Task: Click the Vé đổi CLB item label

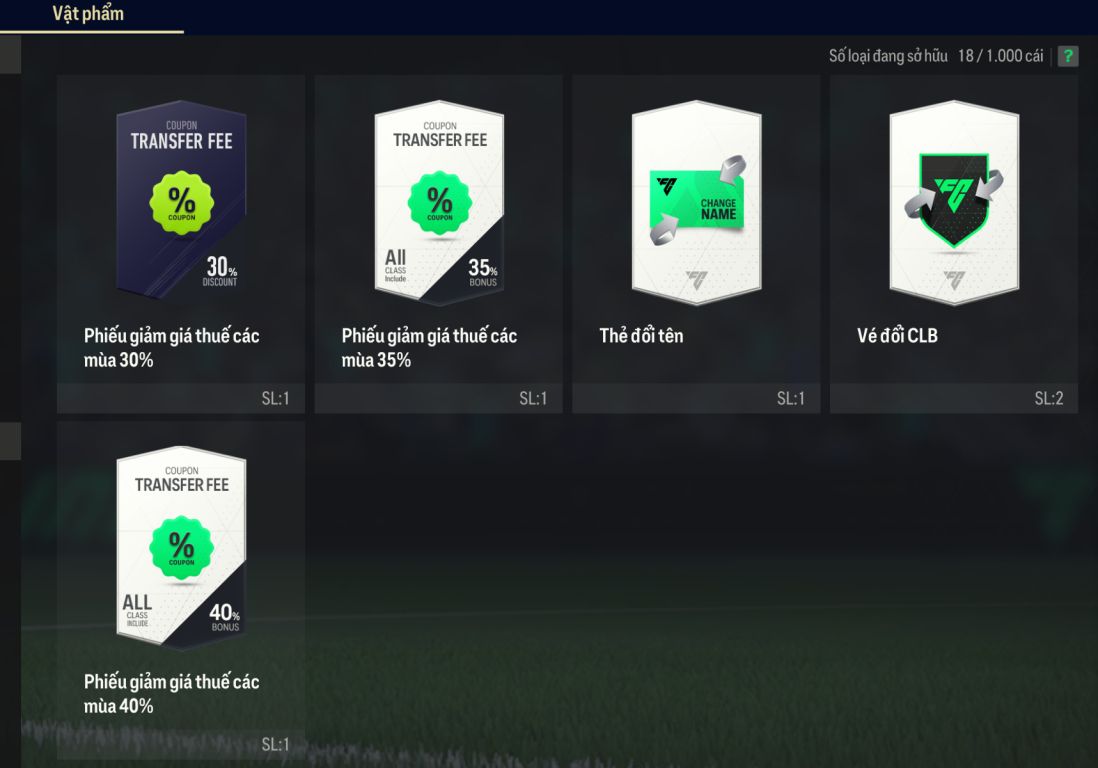Action: [897, 336]
